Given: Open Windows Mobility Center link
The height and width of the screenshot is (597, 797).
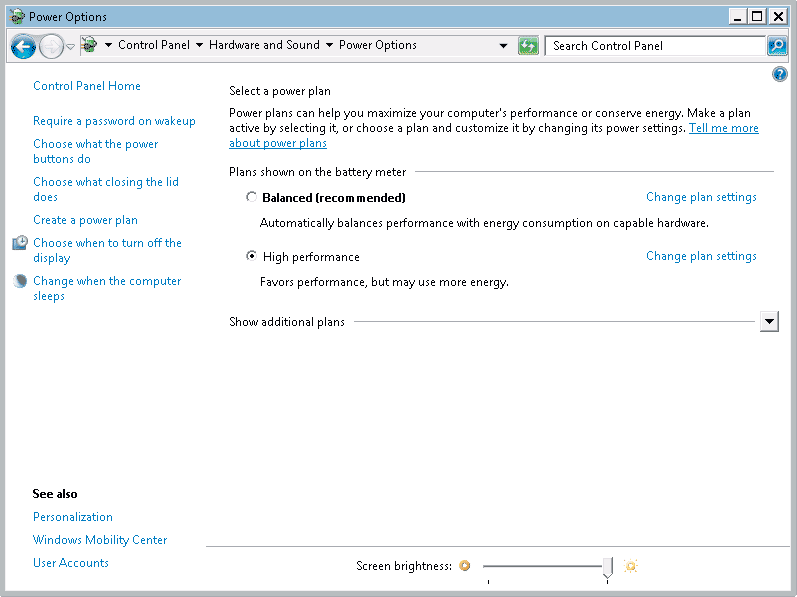Looking at the screenshot, I should point(100,540).
